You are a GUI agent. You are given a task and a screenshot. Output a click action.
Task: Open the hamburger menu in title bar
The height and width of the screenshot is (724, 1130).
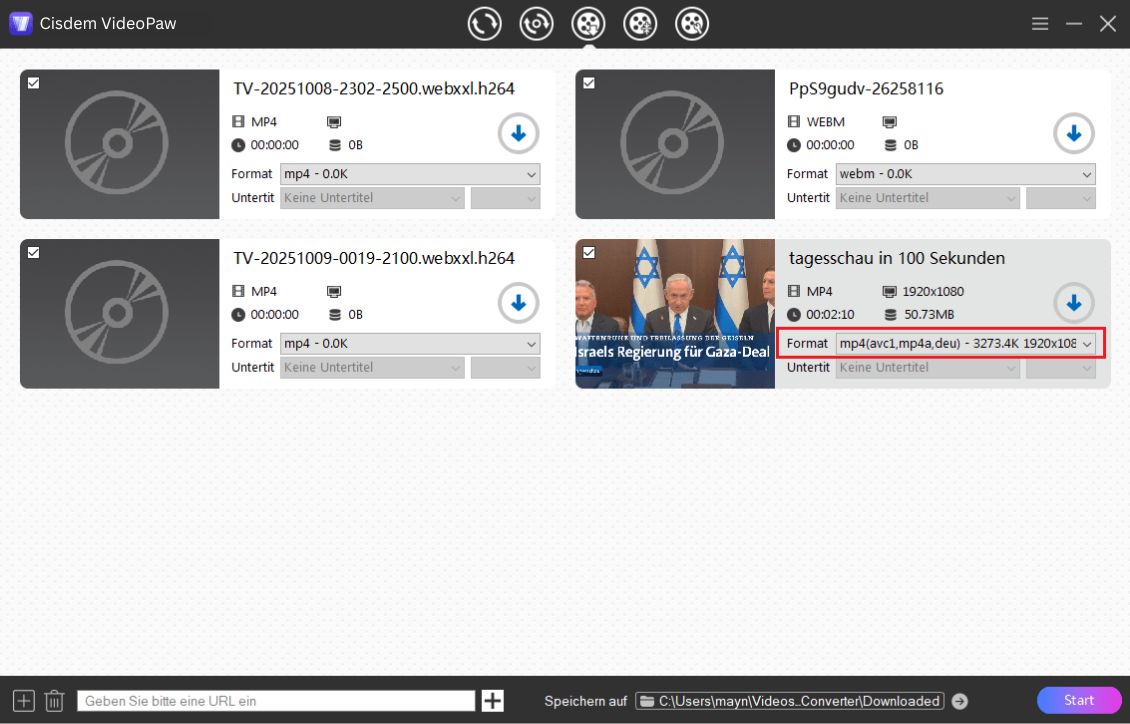pyautogui.click(x=1040, y=23)
